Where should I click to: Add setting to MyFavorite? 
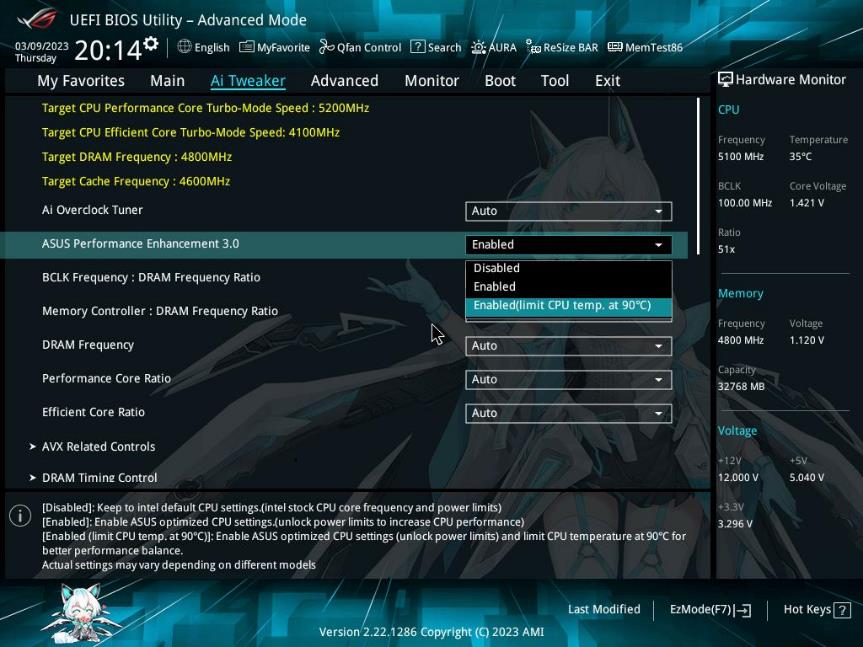tap(273, 46)
